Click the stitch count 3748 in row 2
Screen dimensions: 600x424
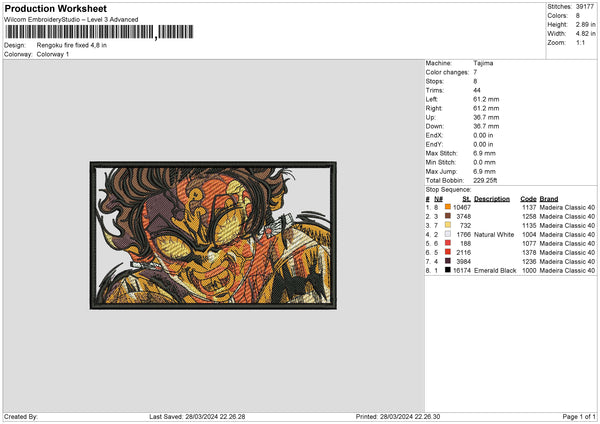click(x=463, y=217)
